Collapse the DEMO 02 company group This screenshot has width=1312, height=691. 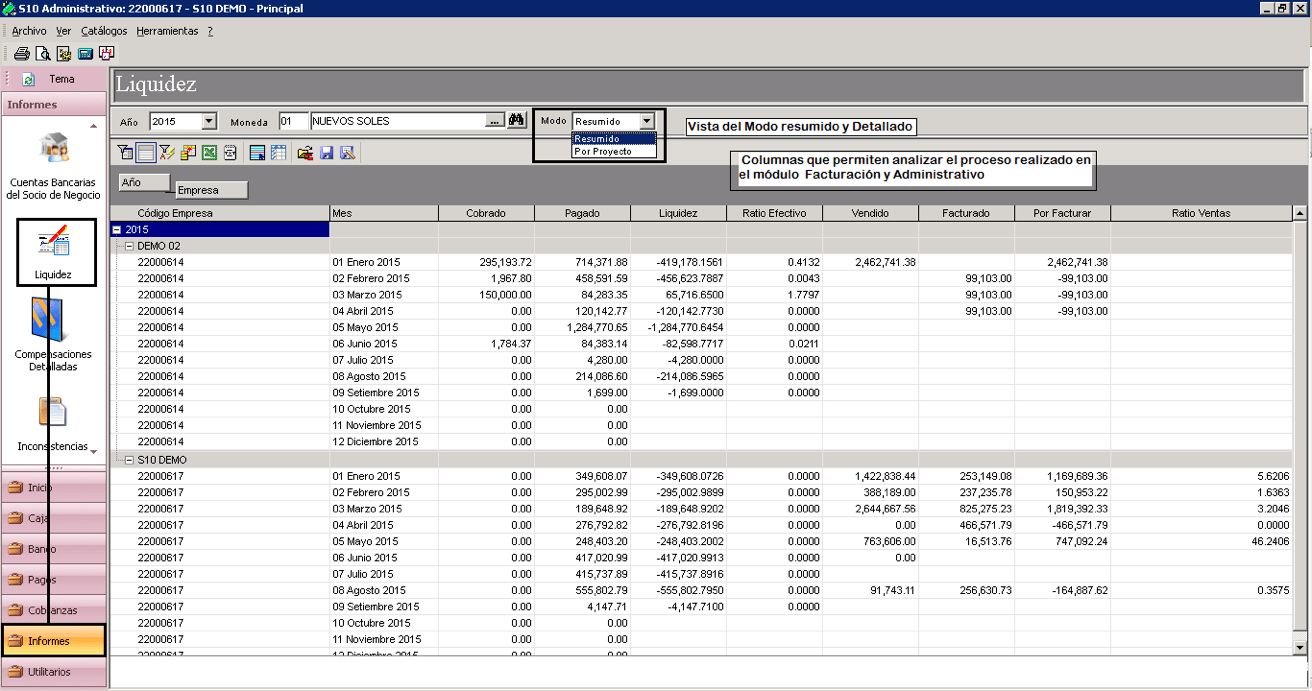129,246
